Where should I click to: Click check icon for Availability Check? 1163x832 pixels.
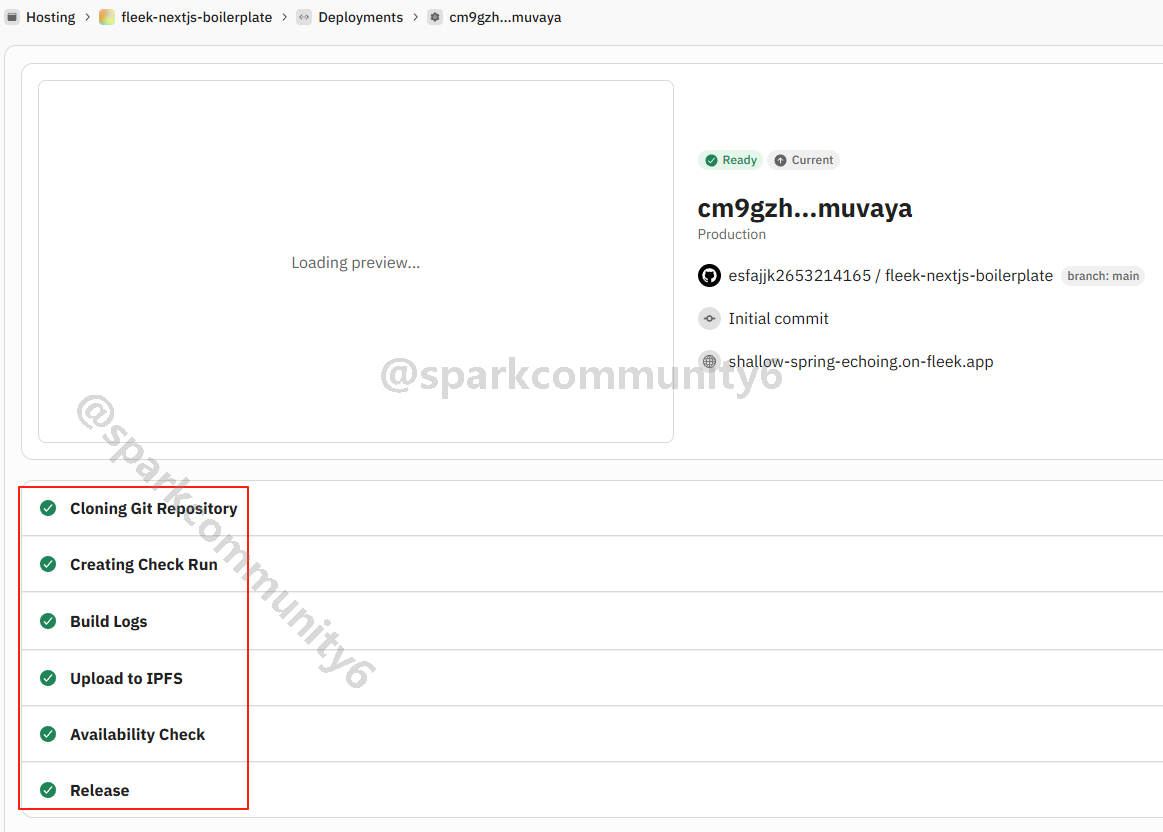tap(48, 734)
